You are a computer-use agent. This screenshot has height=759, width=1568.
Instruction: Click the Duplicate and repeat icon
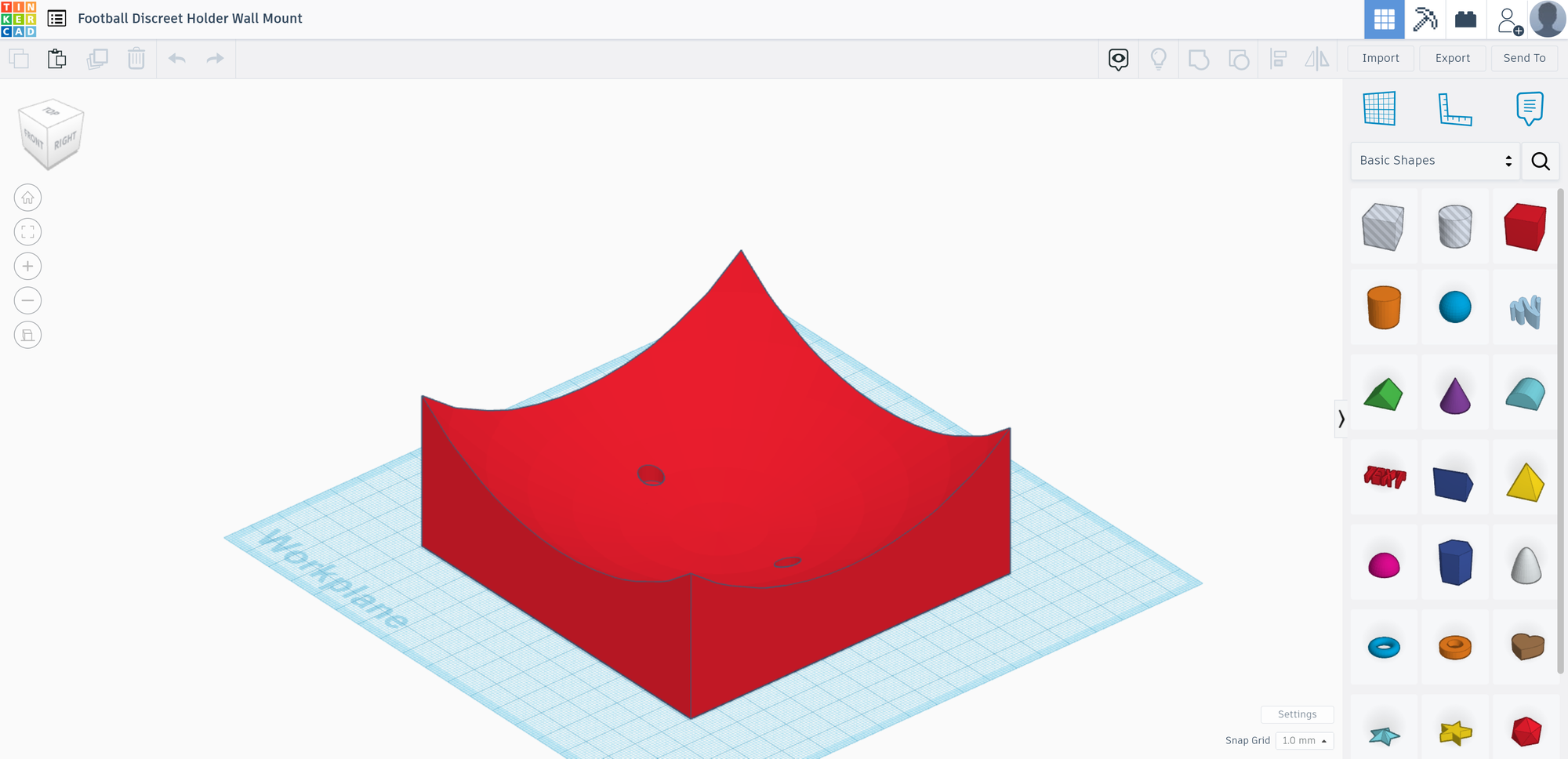[97, 59]
